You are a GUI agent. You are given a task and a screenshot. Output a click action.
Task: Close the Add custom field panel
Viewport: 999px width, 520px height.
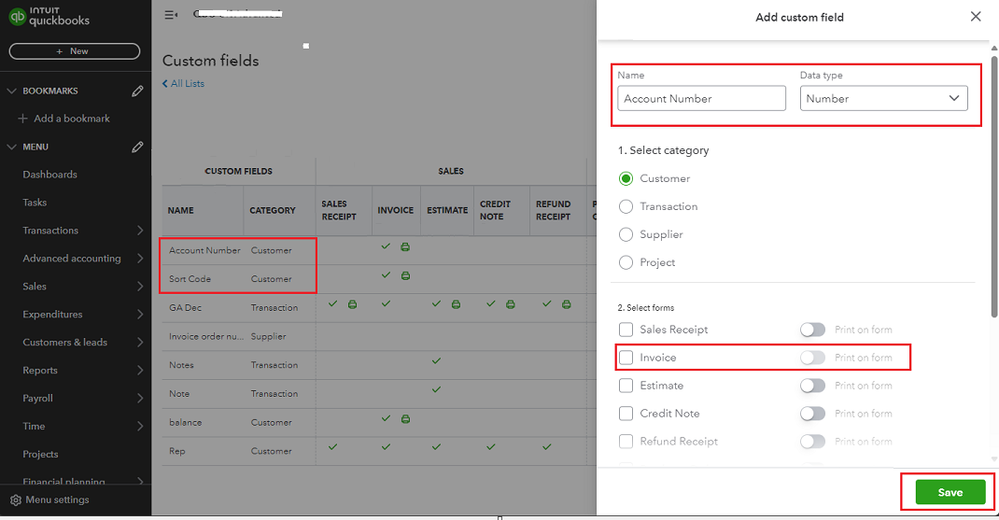[976, 17]
